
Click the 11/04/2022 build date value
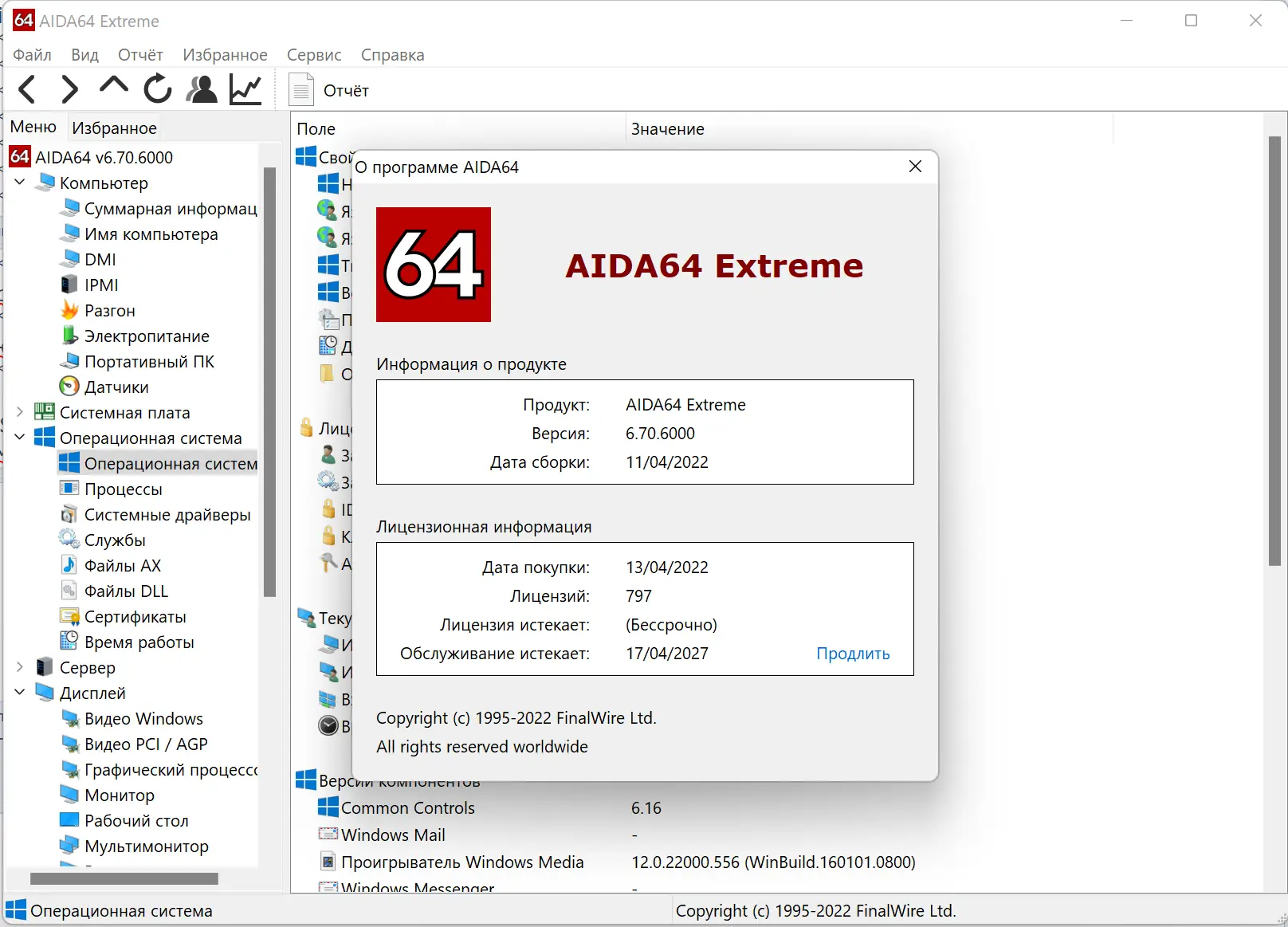click(667, 462)
